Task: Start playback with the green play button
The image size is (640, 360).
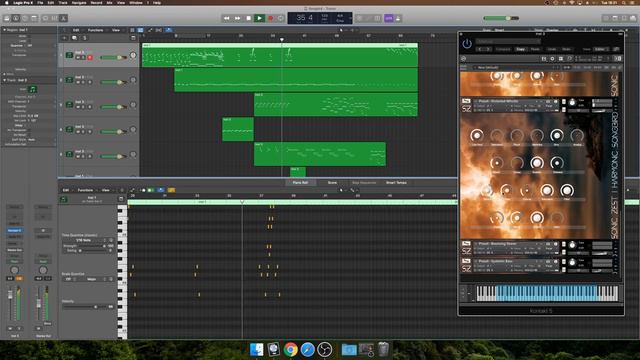Action: point(259,18)
